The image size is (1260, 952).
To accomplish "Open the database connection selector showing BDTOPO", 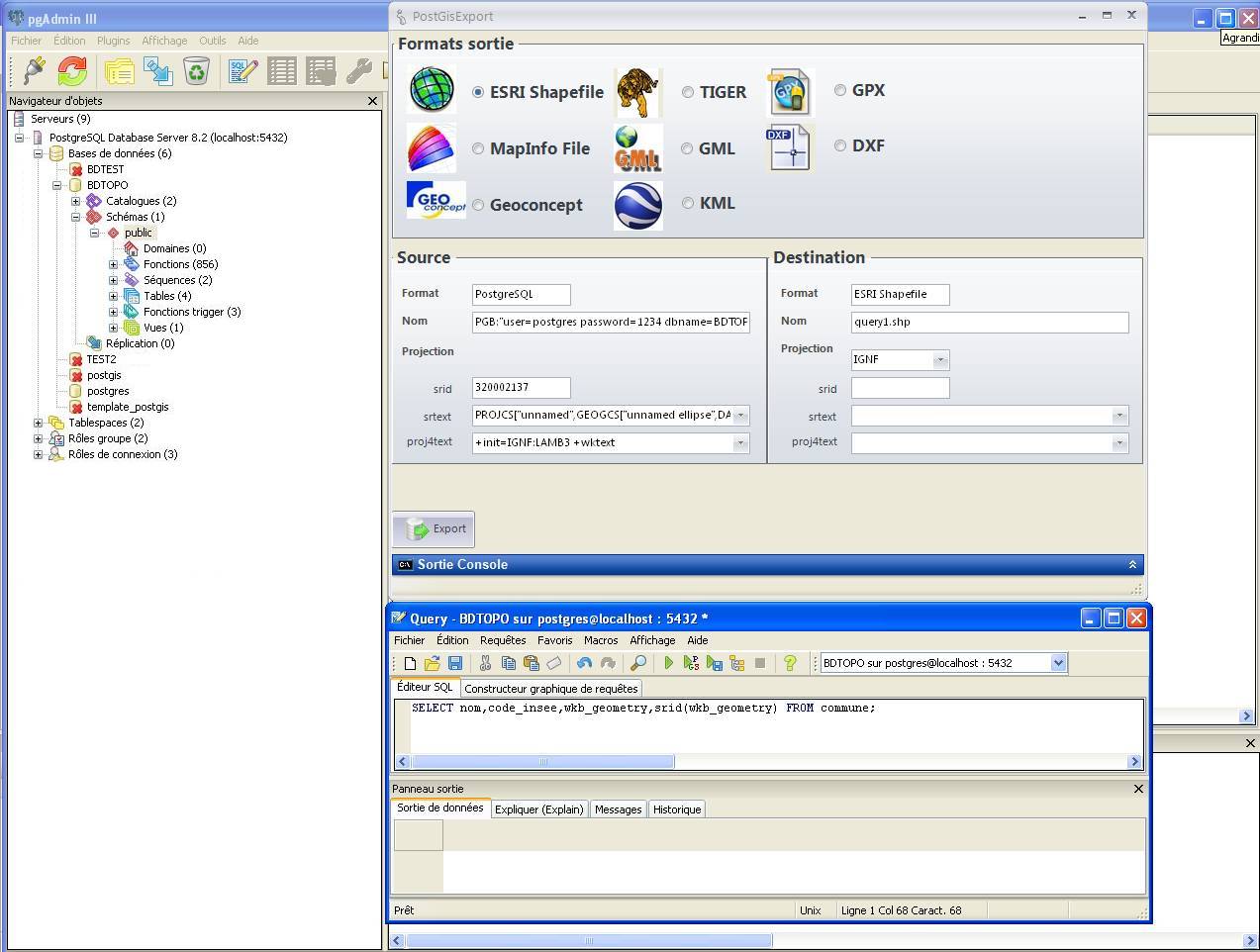I will 1059,663.
